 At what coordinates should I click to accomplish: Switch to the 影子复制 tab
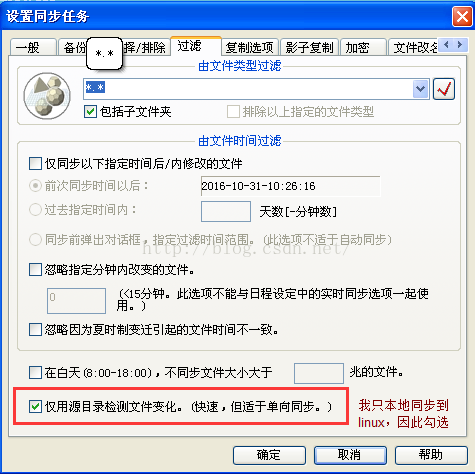tap(309, 47)
